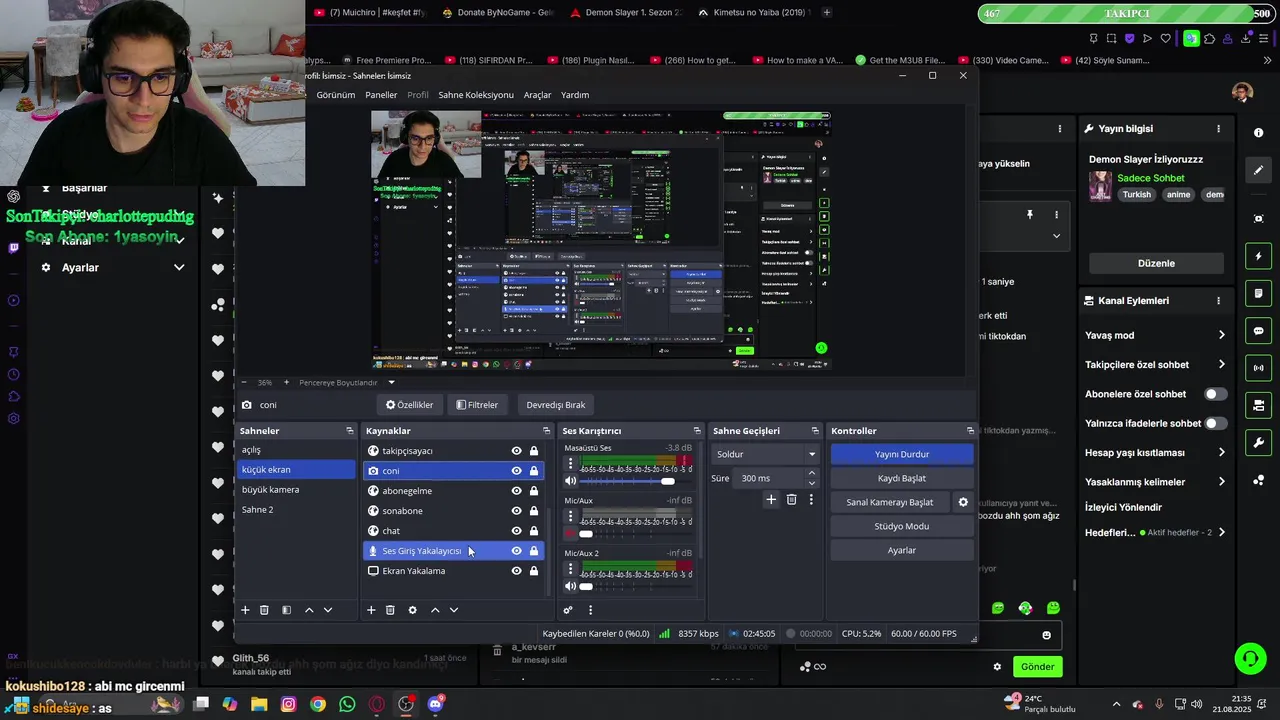
Task: Open Masaüstü Ses three-dot menu
Action: [x=571, y=463]
